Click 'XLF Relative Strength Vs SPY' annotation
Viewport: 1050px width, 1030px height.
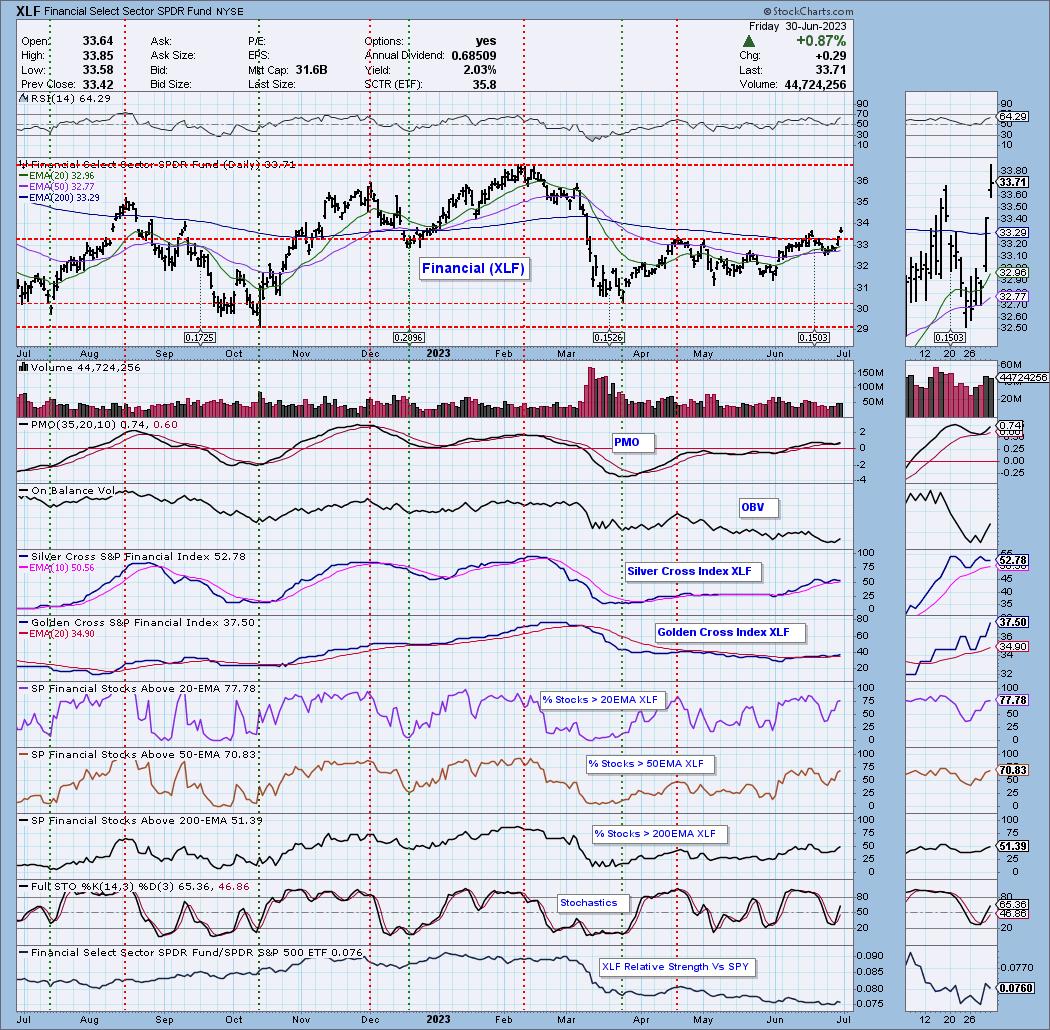click(678, 967)
